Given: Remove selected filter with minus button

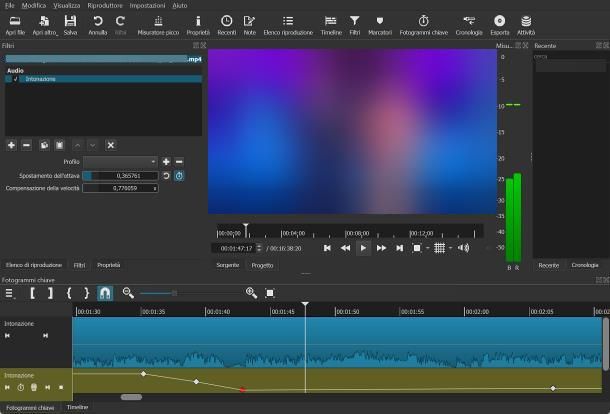Looking at the screenshot, I should (x=26, y=145).
